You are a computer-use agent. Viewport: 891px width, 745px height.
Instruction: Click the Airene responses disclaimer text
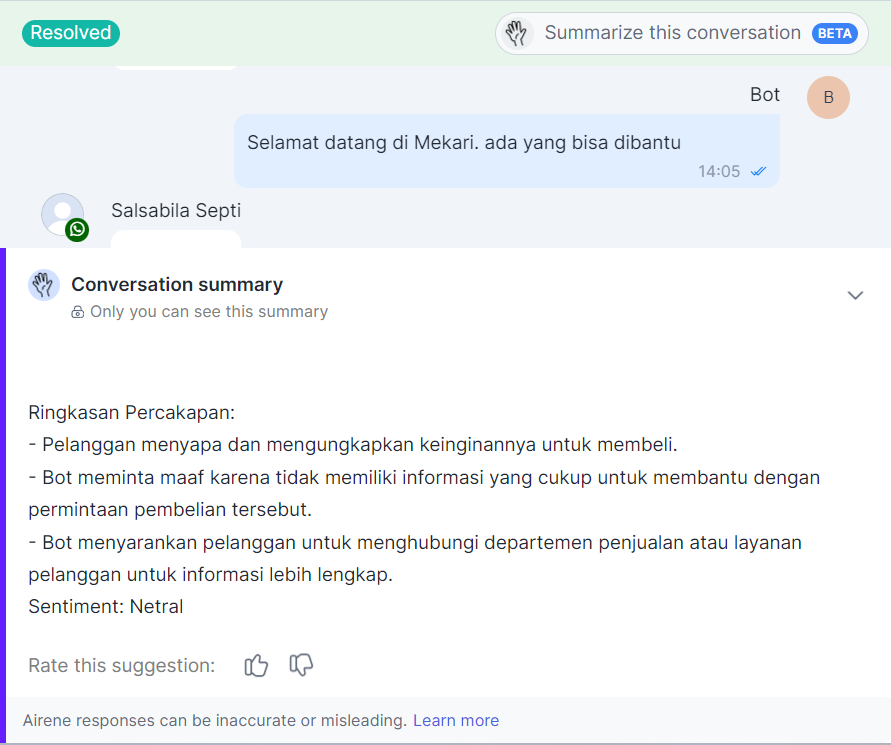(x=215, y=721)
